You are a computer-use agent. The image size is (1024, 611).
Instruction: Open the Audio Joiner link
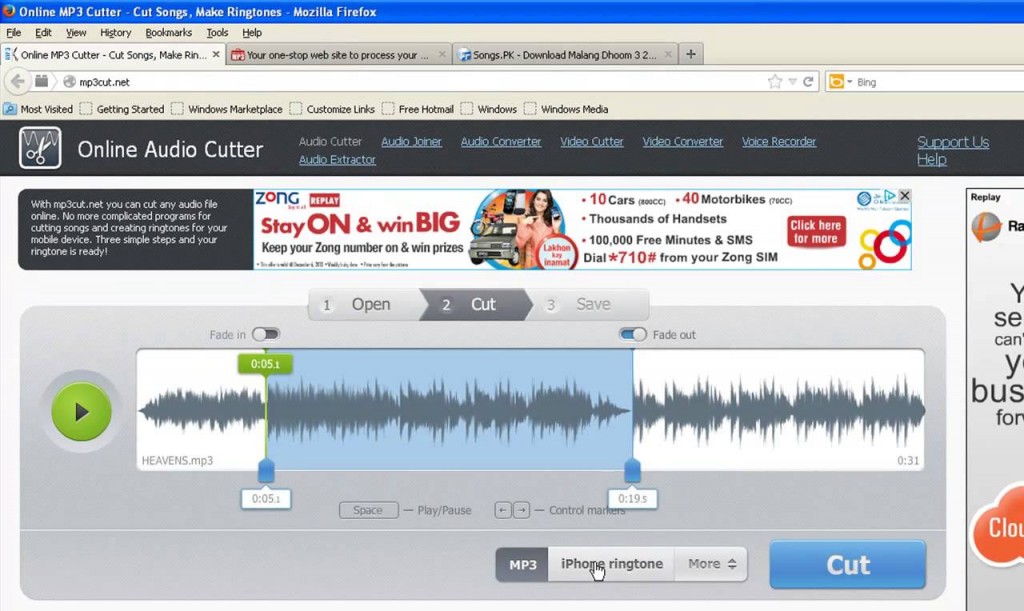pyautogui.click(x=411, y=141)
